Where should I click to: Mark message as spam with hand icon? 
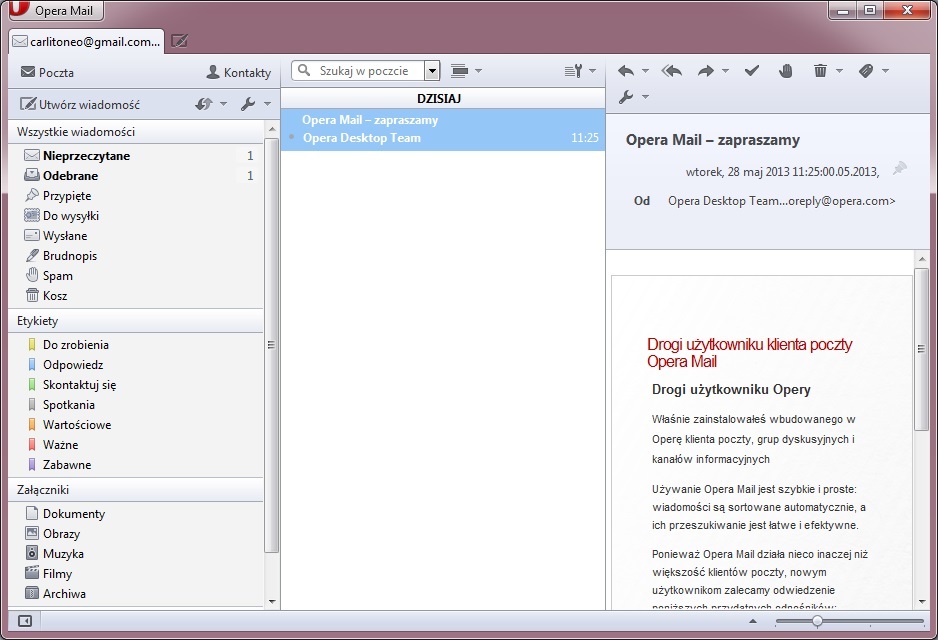(x=785, y=71)
